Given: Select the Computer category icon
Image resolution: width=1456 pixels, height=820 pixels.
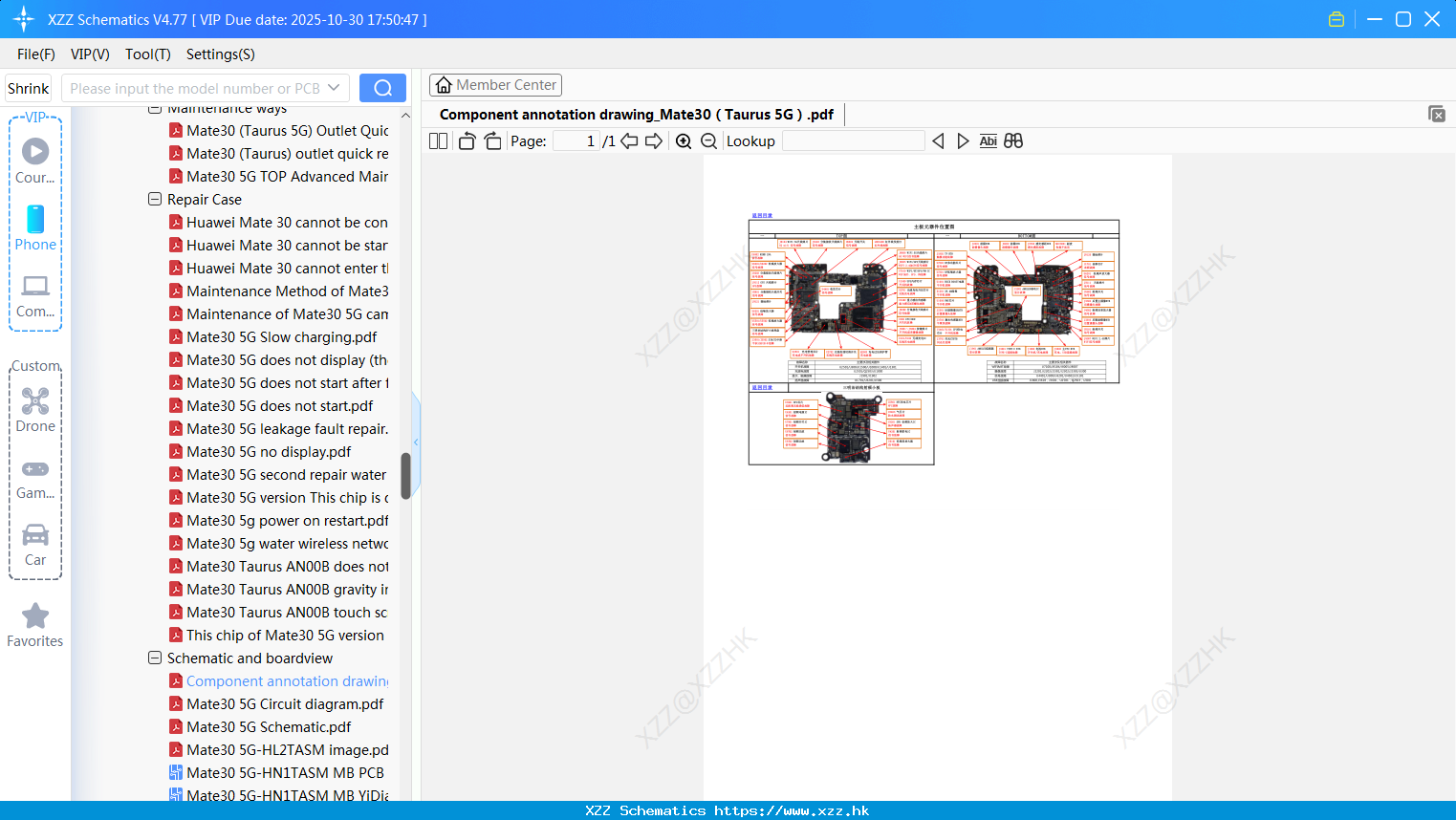Looking at the screenshot, I should pyautogui.click(x=35, y=296).
